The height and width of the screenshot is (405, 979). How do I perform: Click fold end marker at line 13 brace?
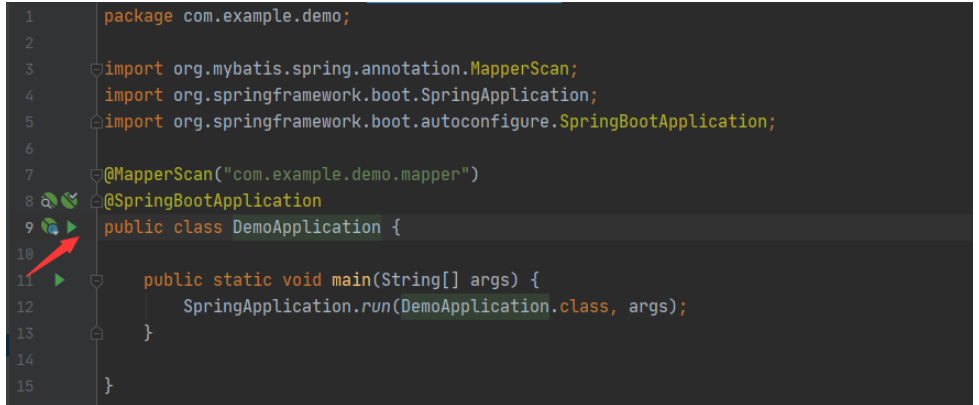click(97, 334)
